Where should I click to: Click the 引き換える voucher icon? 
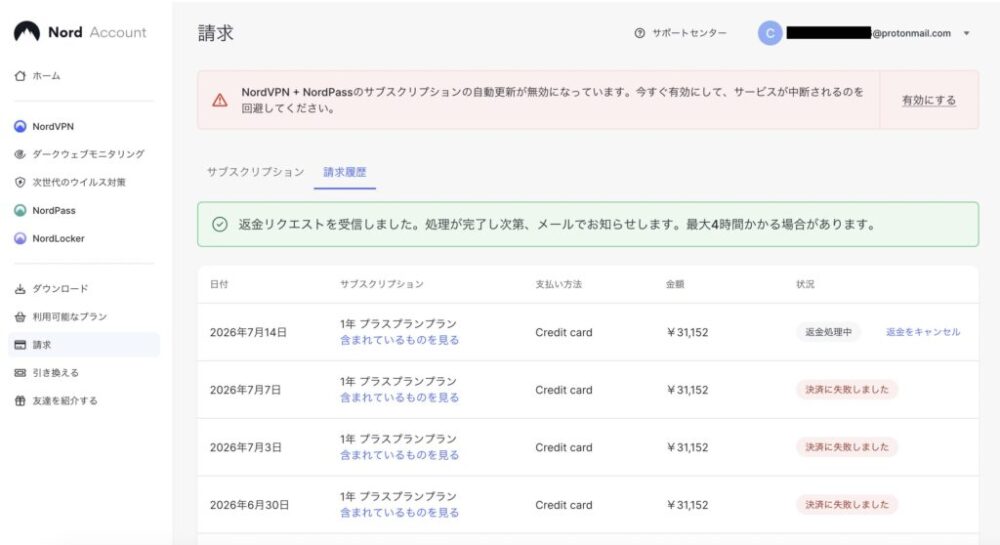click(x=20, y=373)
